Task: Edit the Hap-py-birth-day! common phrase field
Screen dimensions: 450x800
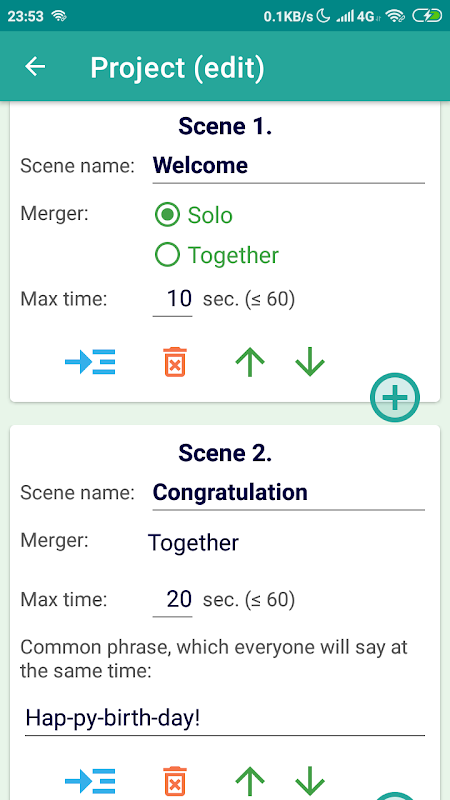Action: [x=224, y=718]
